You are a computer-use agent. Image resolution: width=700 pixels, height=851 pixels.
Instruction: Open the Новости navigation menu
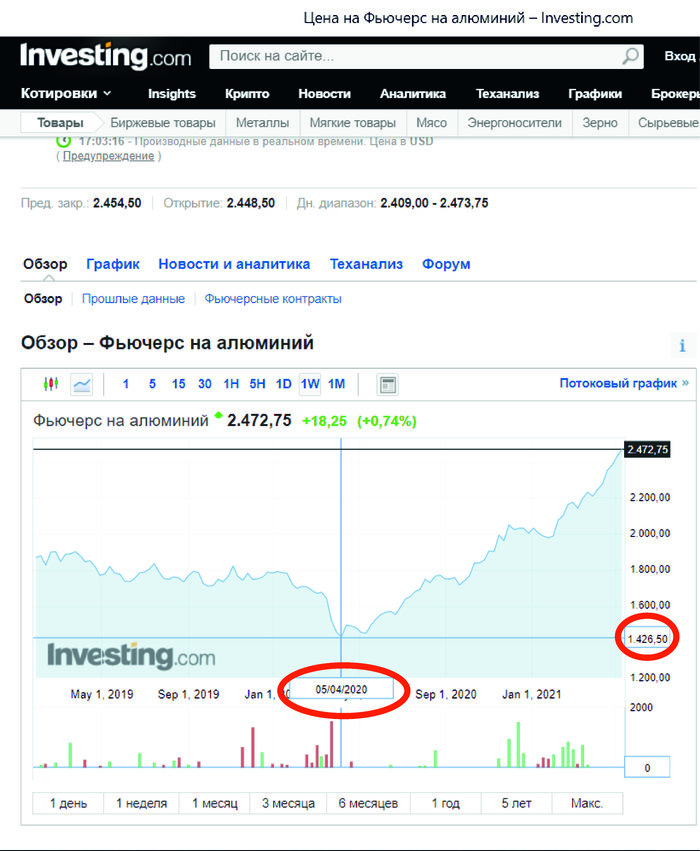coord(324,94)
